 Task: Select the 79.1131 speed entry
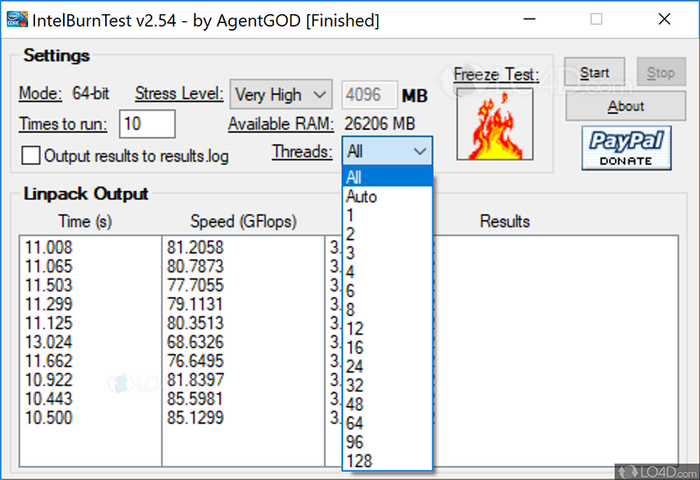(x=195, y=304)
